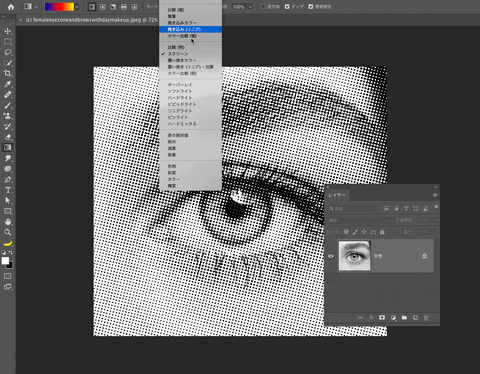
Task: Select the Zoom tool
Action: [x=8, y=232]
